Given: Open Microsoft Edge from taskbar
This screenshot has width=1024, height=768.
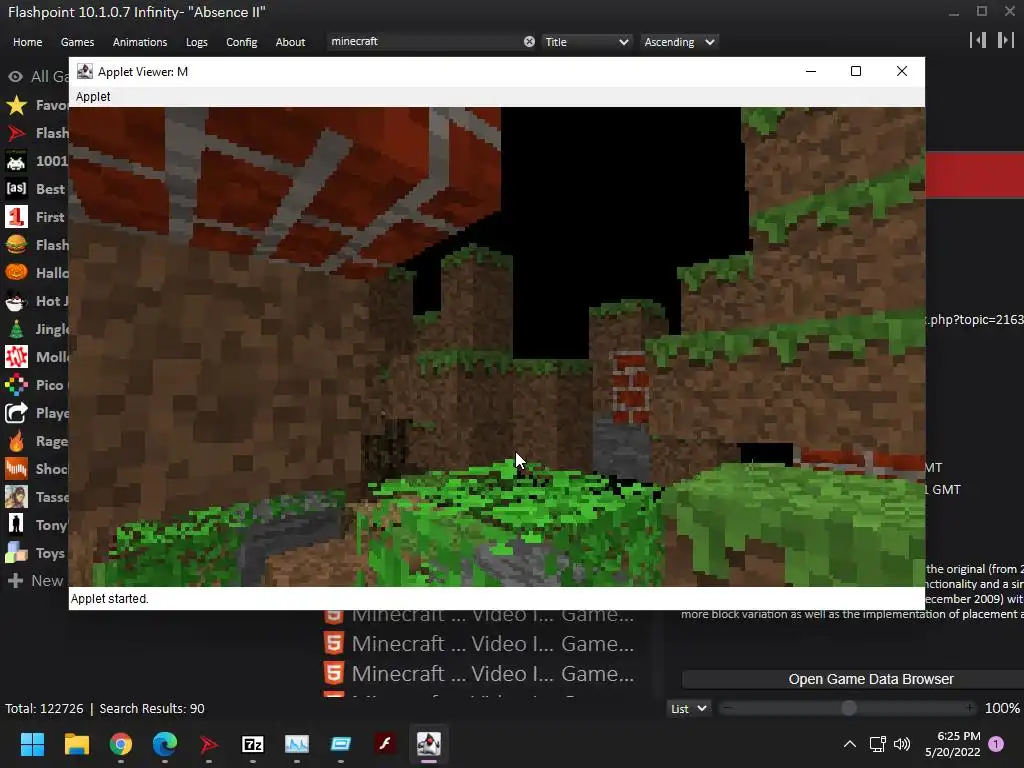Looking at the screenshot, I should [165, 744].
